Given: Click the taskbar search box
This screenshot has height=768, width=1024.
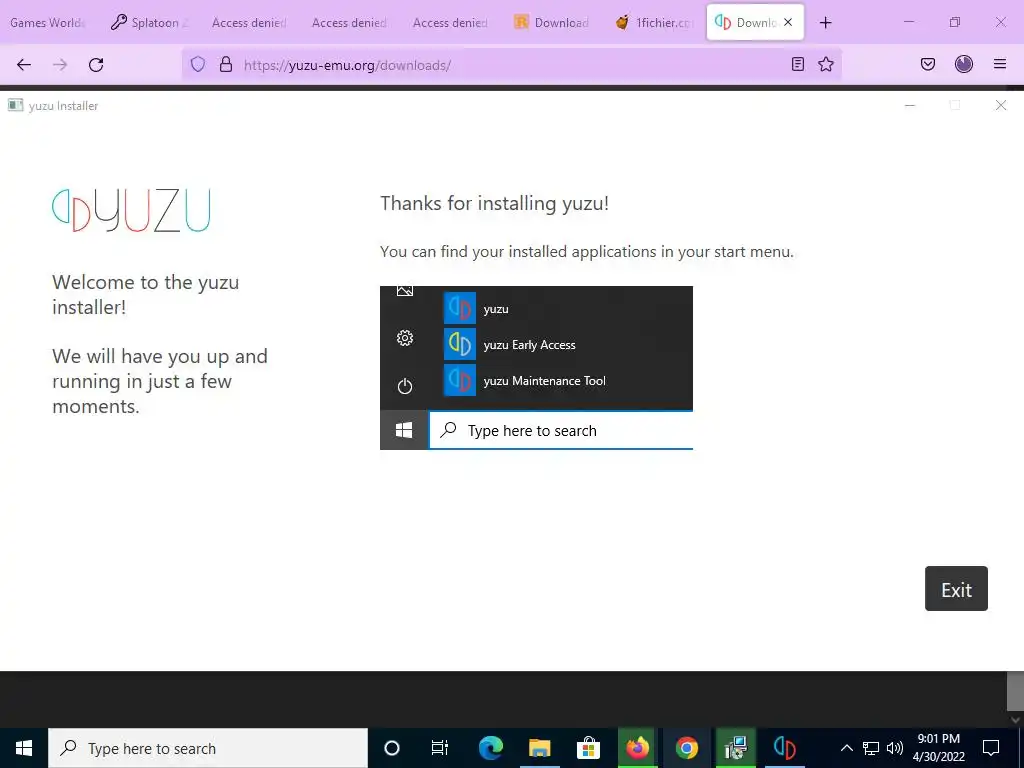Looking at the screenshot, I should tap(208, 748).
